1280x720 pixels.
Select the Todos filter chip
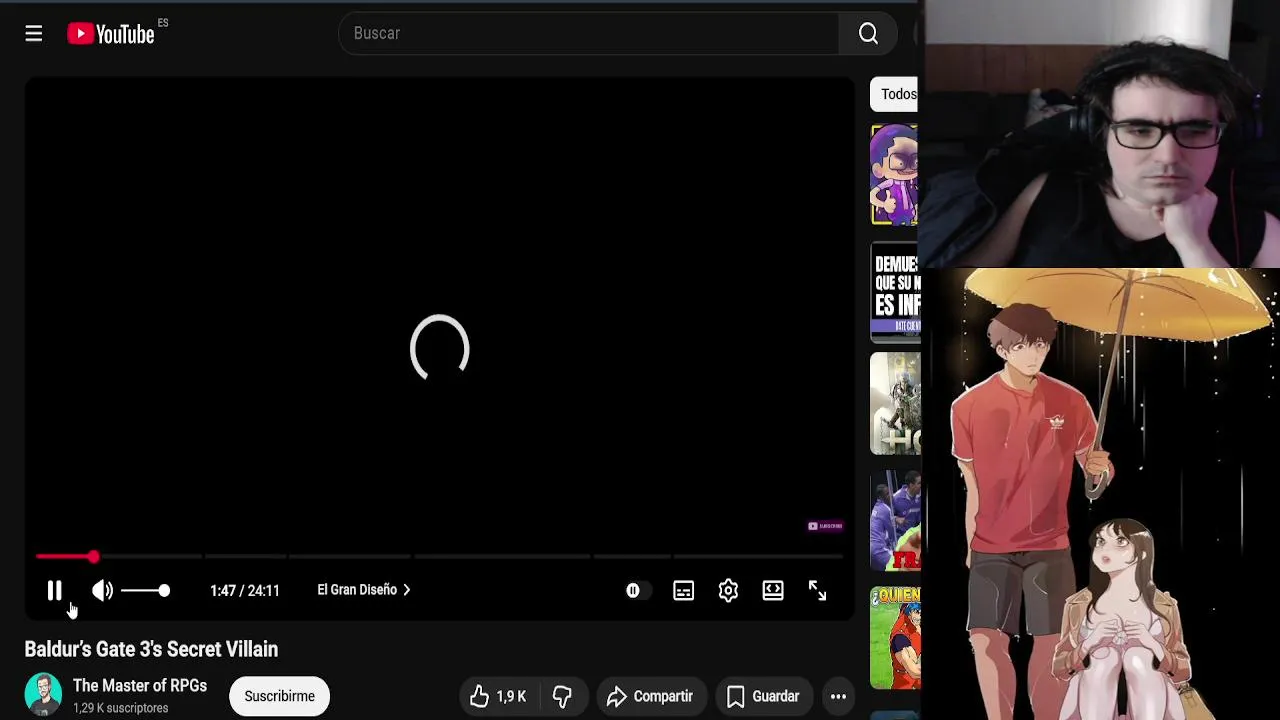pyautogui.click(x=895, y=94)
